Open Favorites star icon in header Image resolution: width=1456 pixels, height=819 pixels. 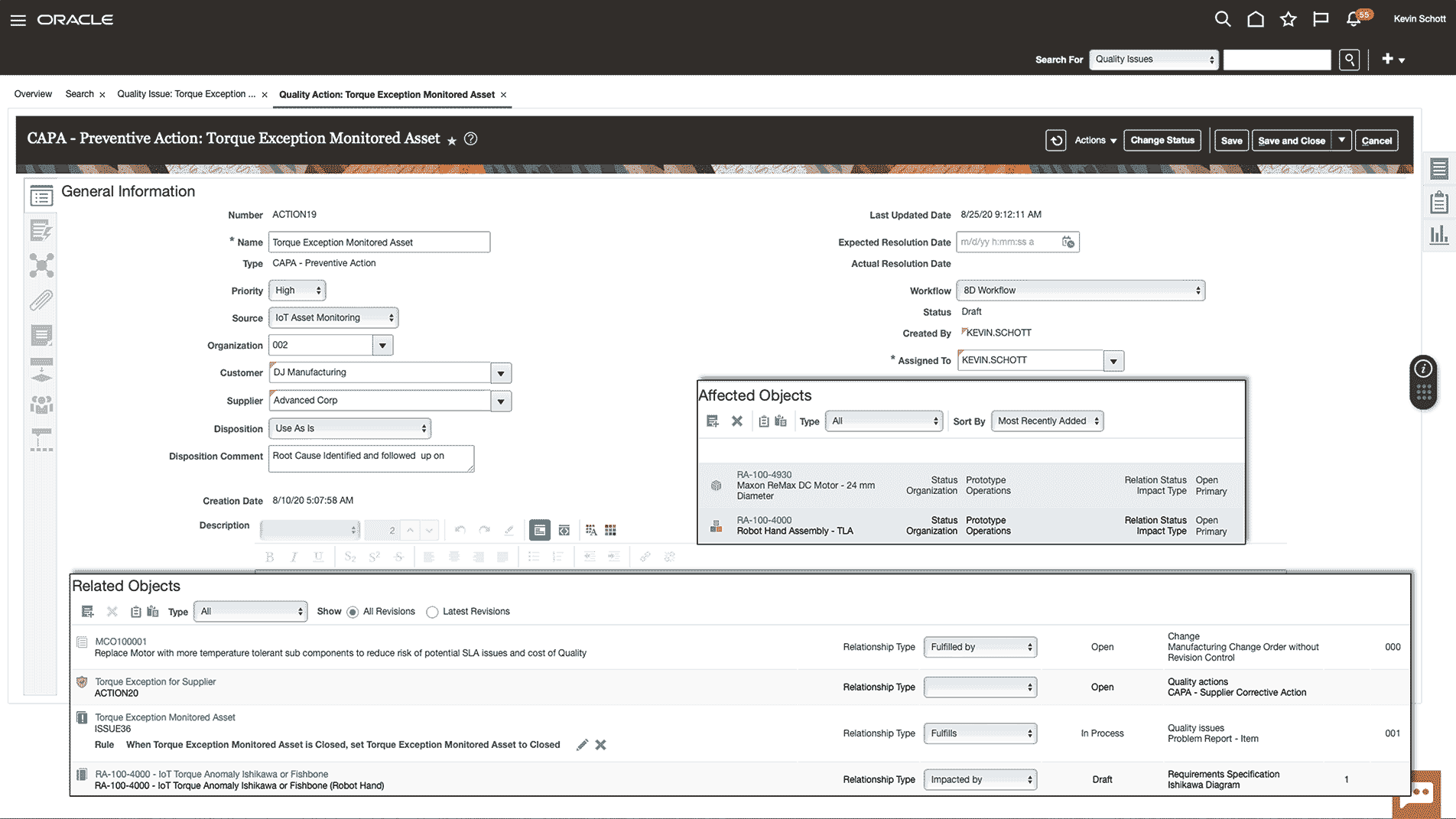1289,20
